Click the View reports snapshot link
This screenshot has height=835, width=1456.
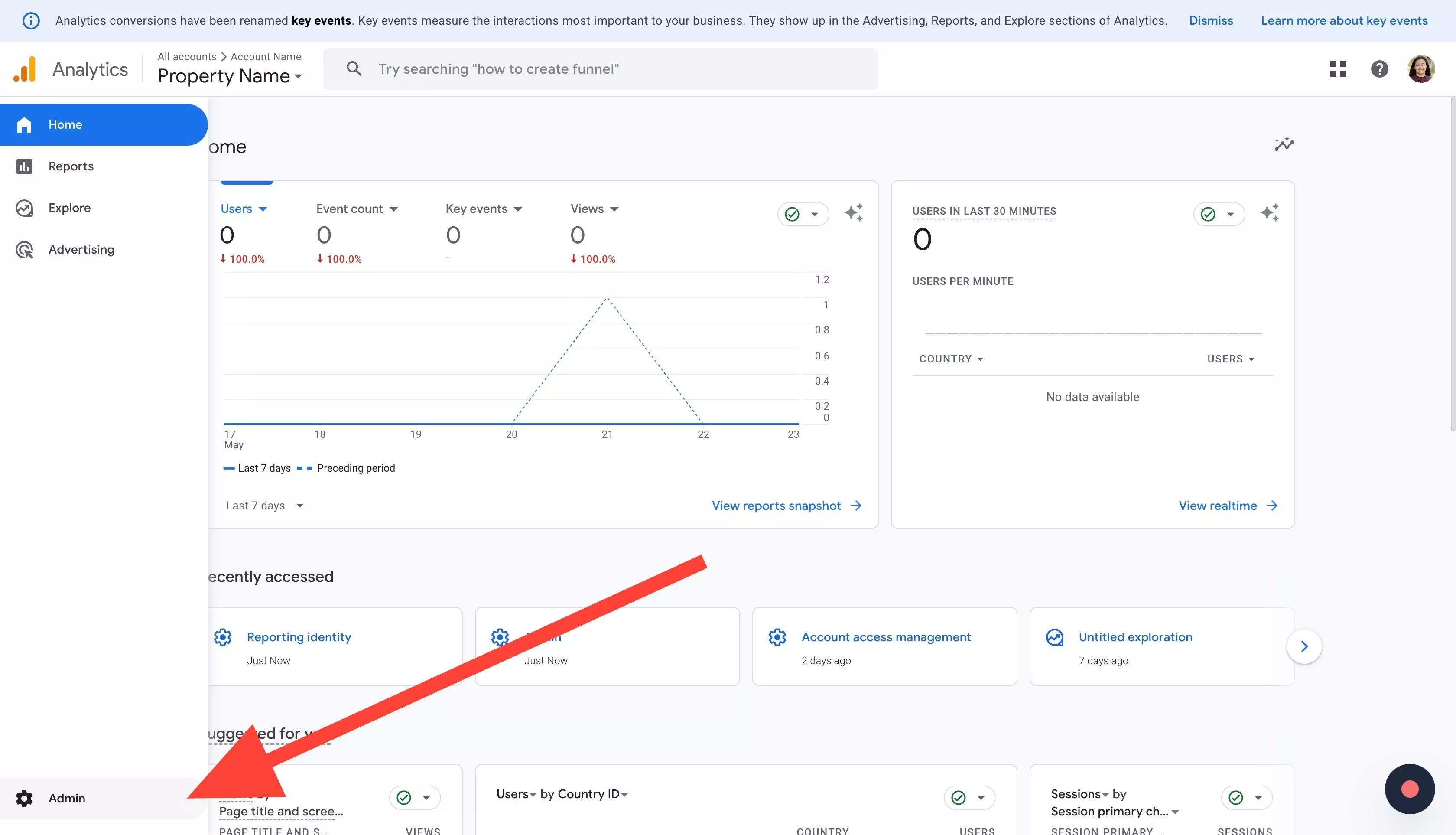tap(786, 505)
